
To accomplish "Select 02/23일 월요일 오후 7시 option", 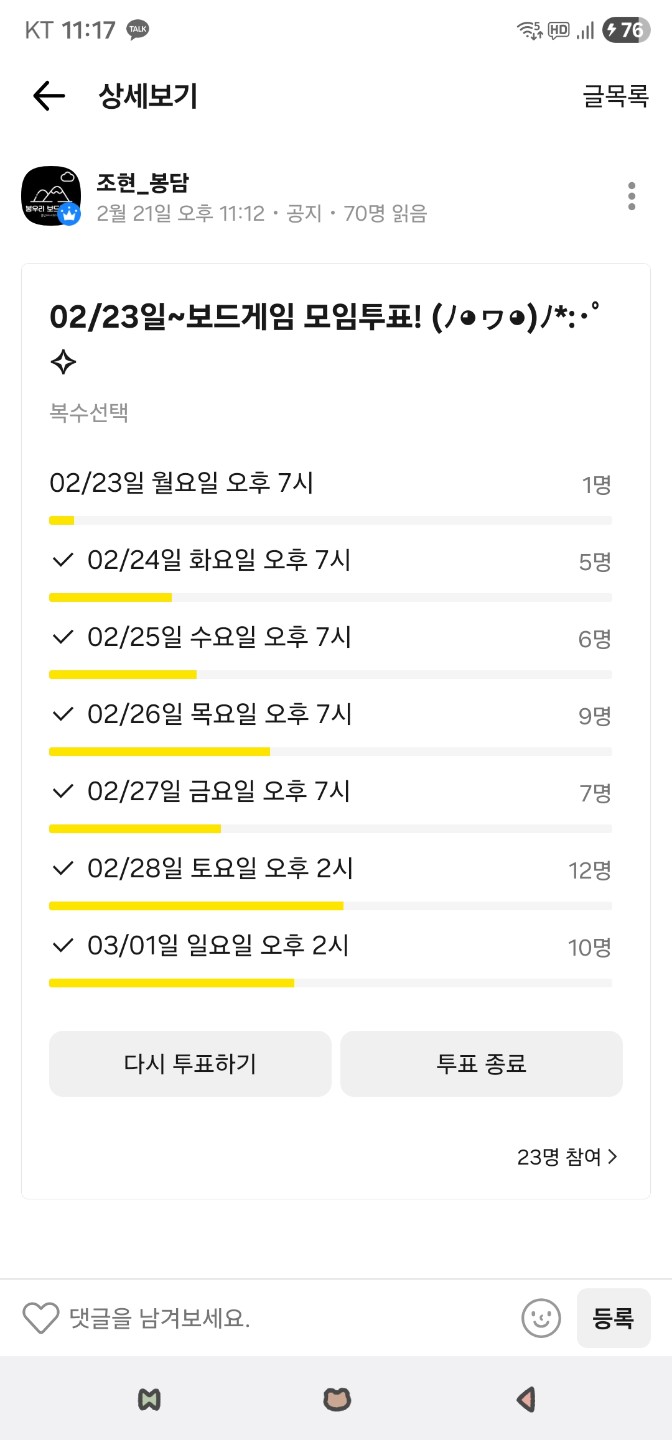I will coord(182,484).
